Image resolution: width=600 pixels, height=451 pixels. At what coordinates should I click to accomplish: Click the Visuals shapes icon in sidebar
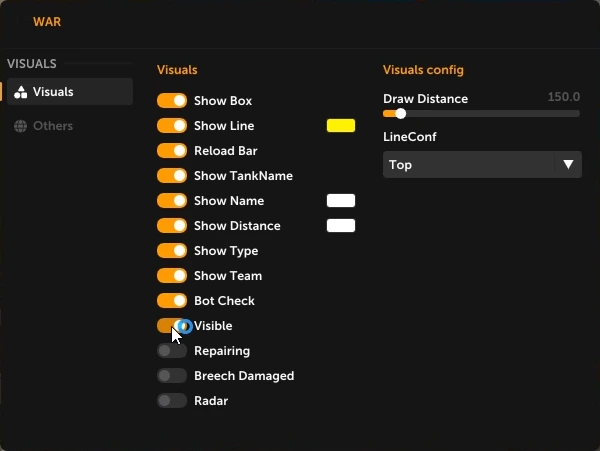click(x=21, y=92)
